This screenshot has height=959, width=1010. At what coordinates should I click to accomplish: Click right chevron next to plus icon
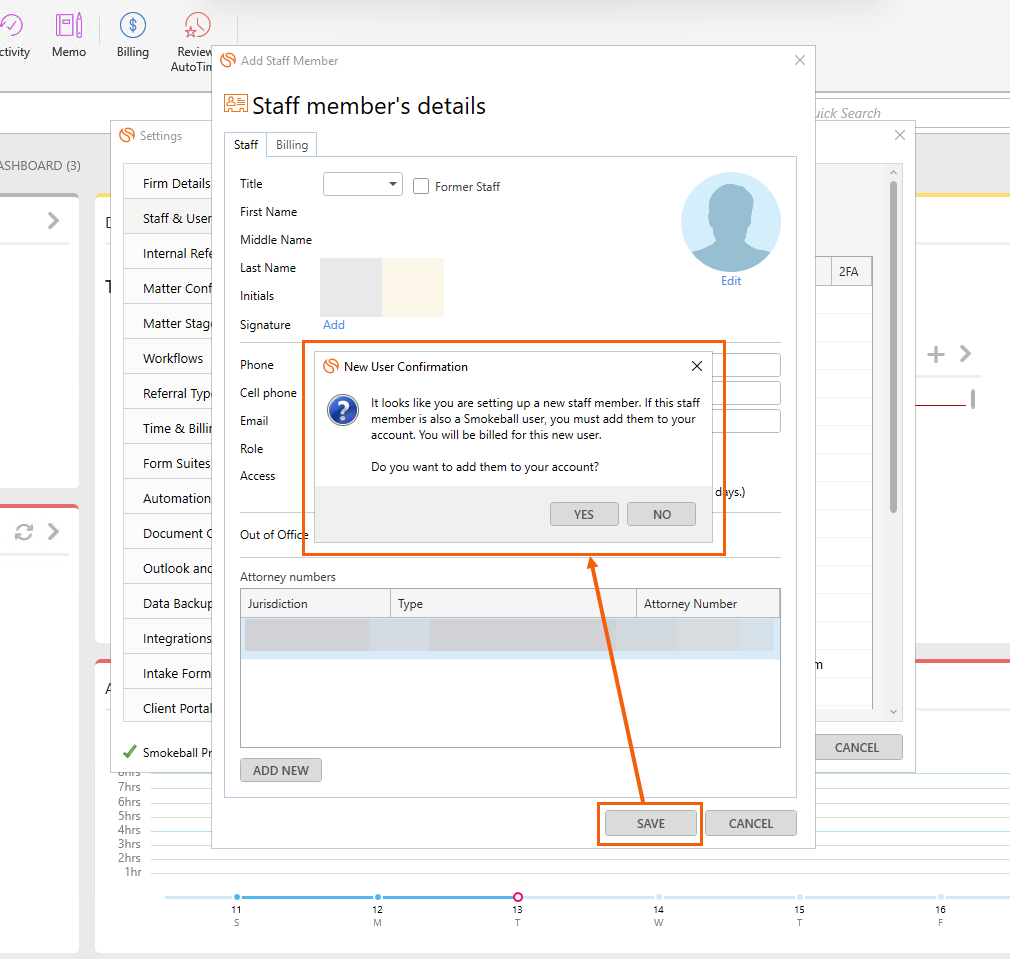click(x=965, y=354)
